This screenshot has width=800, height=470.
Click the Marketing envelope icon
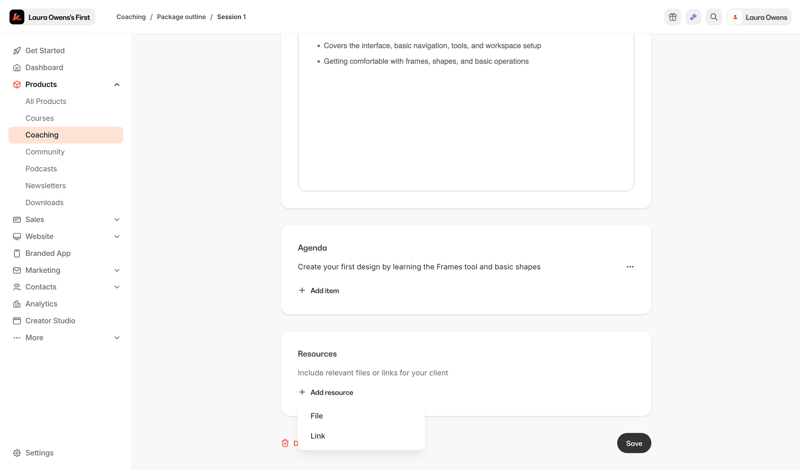[x=17, y=270]
